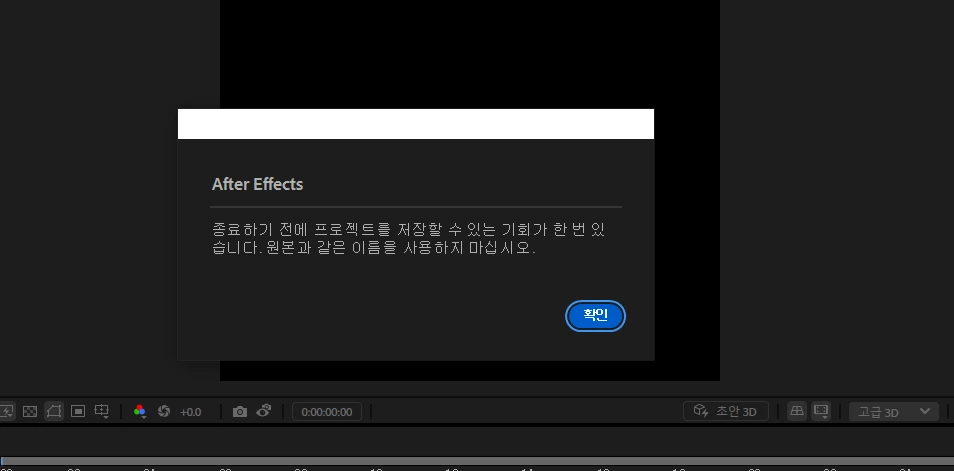Take a snapshot with the camera icon

tap(240, 412)
